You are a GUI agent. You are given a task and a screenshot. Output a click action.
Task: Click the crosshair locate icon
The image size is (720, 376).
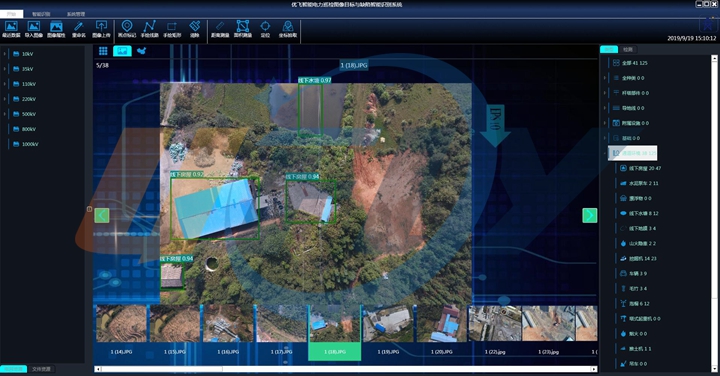(x=265, y=26)
